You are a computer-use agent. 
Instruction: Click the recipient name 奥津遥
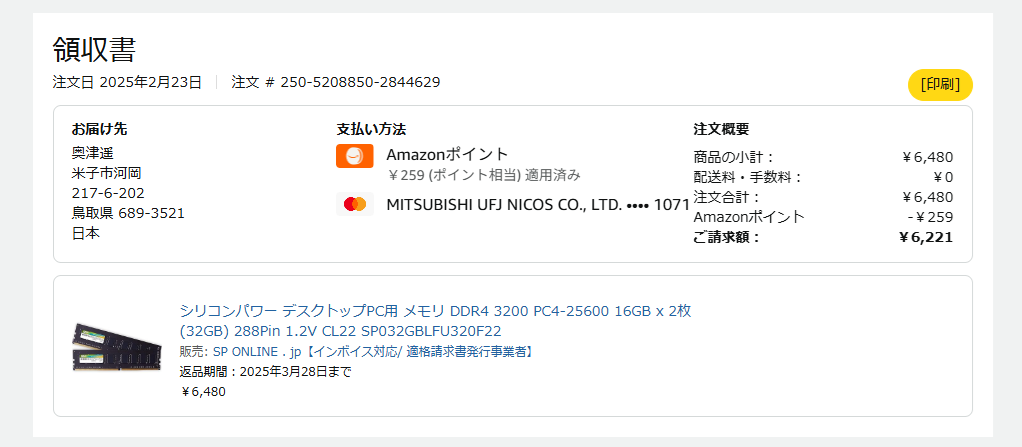click(92, 153)
